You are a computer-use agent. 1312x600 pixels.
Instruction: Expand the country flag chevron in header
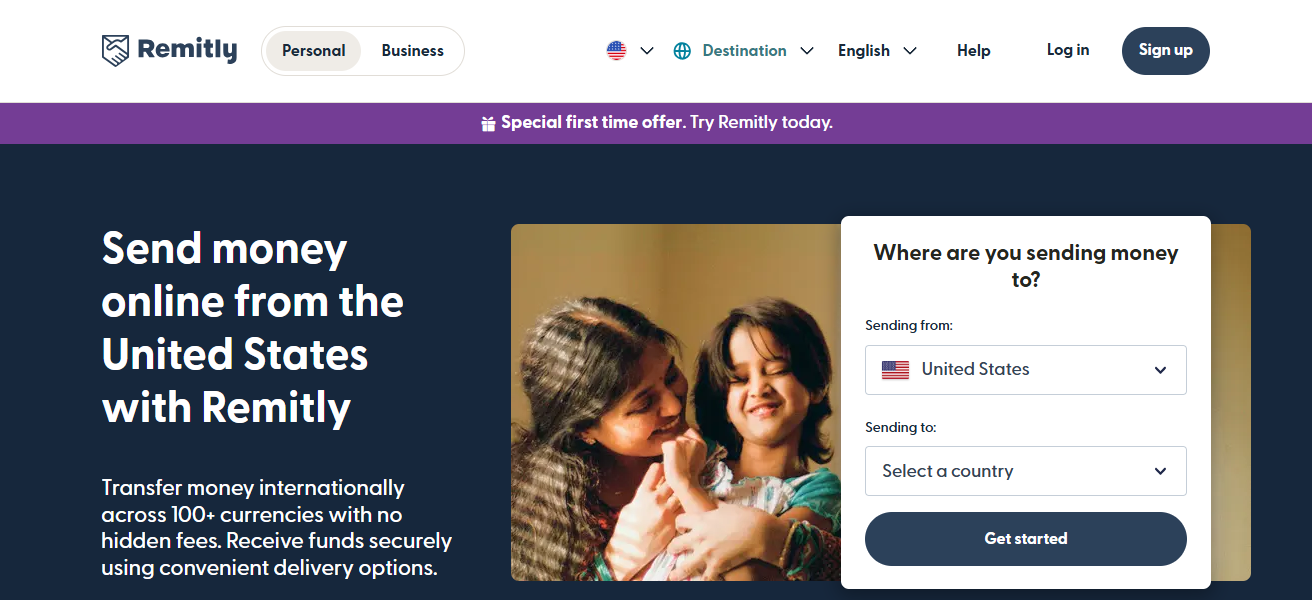(x=647, y=51)
